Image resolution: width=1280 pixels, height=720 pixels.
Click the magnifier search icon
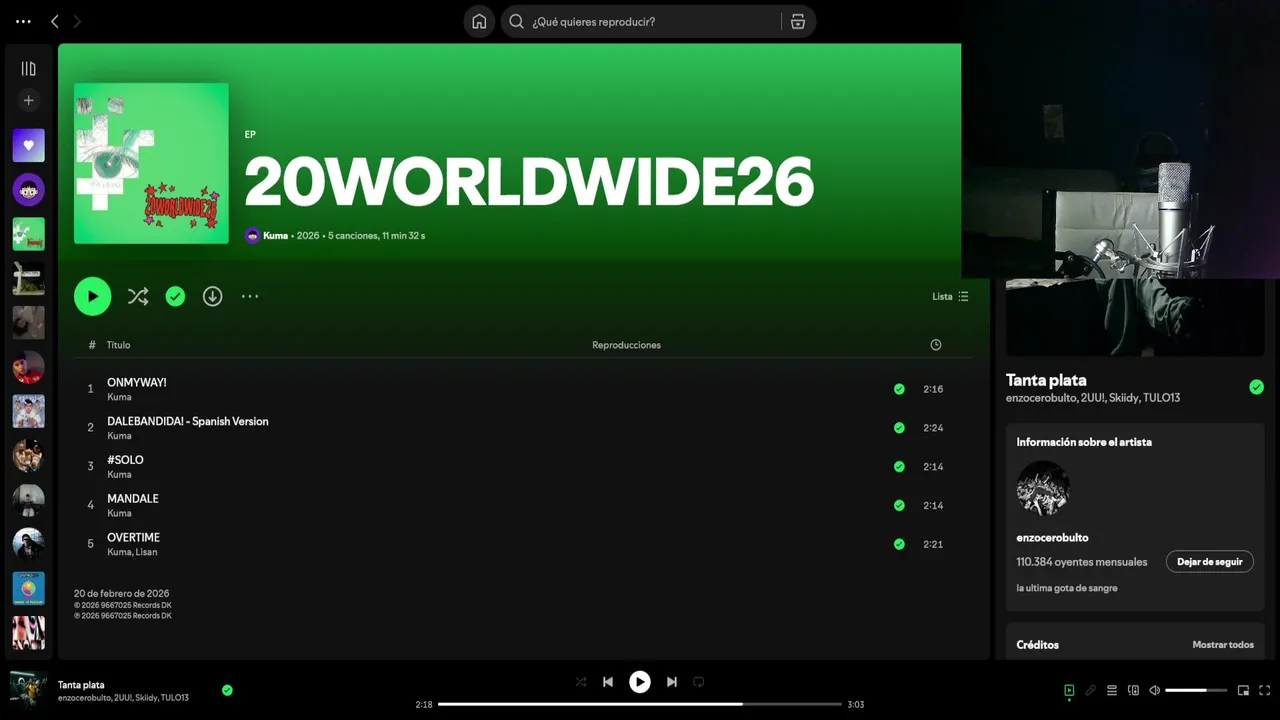pyautogui.click(x=516, y=21)
